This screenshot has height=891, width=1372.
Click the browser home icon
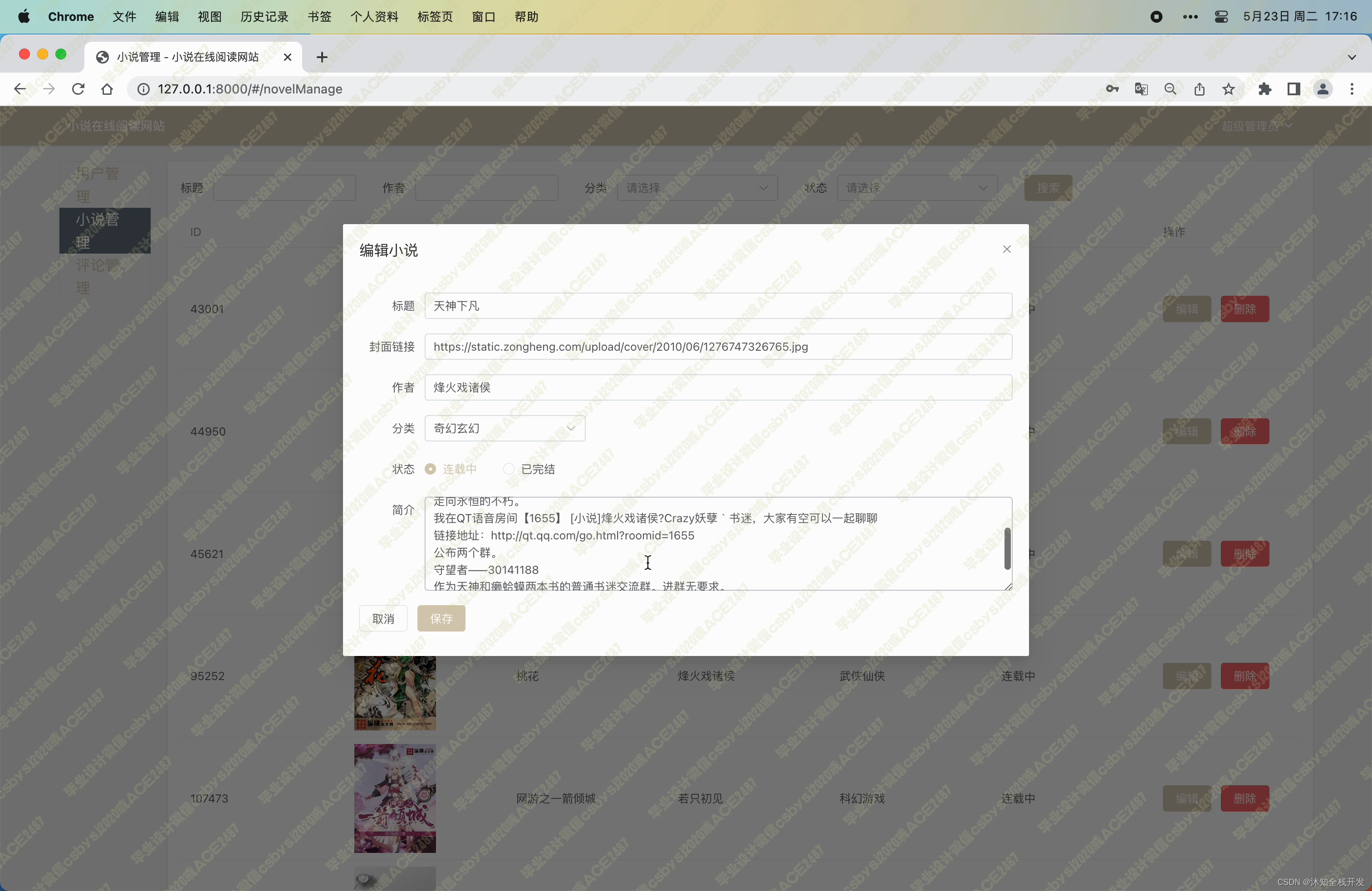107,89
